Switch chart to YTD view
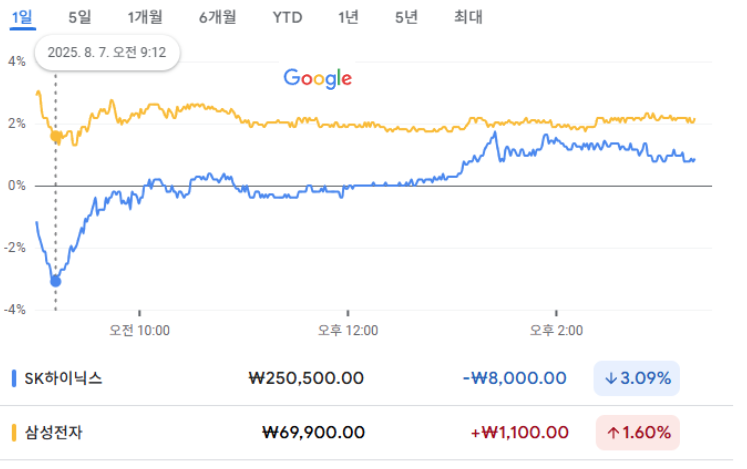The width and height of the screenshot is (747, 469). click(287, 18)
